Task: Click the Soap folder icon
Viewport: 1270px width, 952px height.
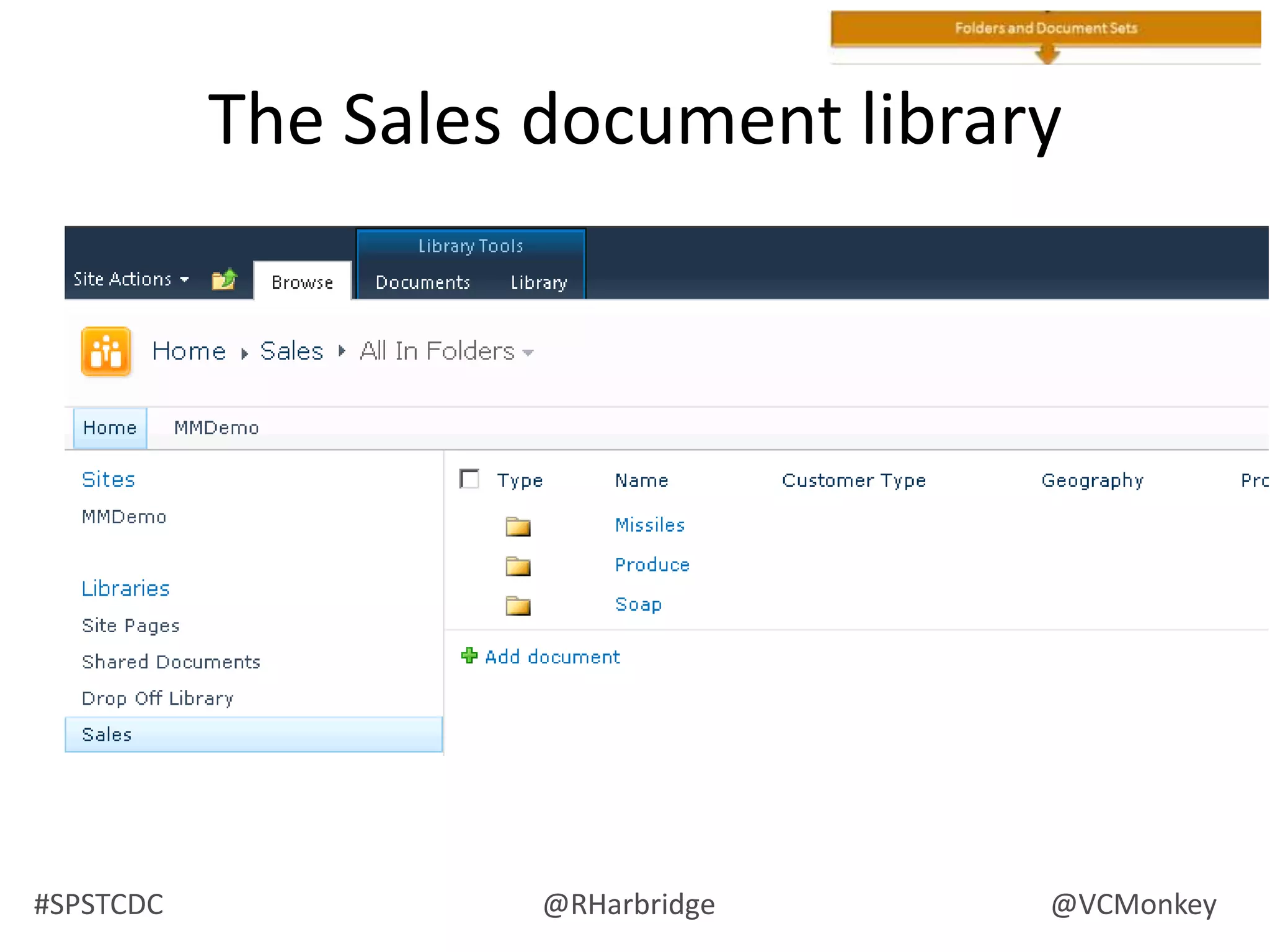Action: click(x=518, y=606)
